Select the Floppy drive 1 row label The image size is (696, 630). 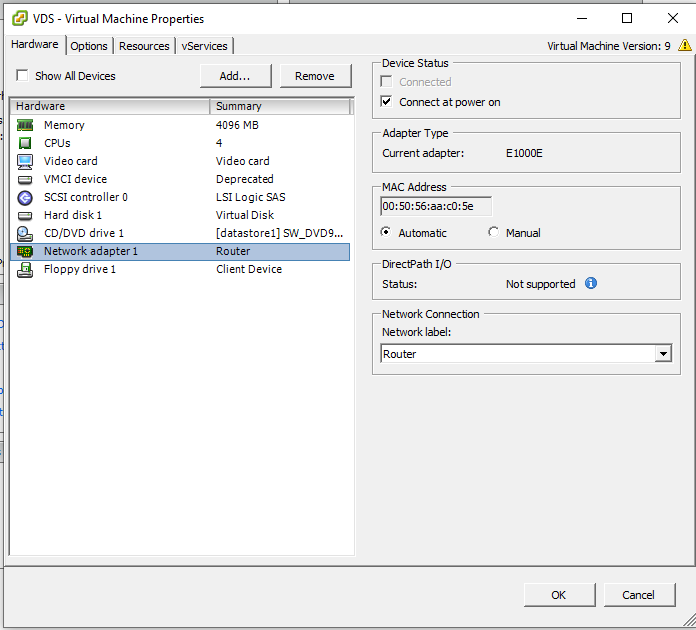click(x=80, y=269)
